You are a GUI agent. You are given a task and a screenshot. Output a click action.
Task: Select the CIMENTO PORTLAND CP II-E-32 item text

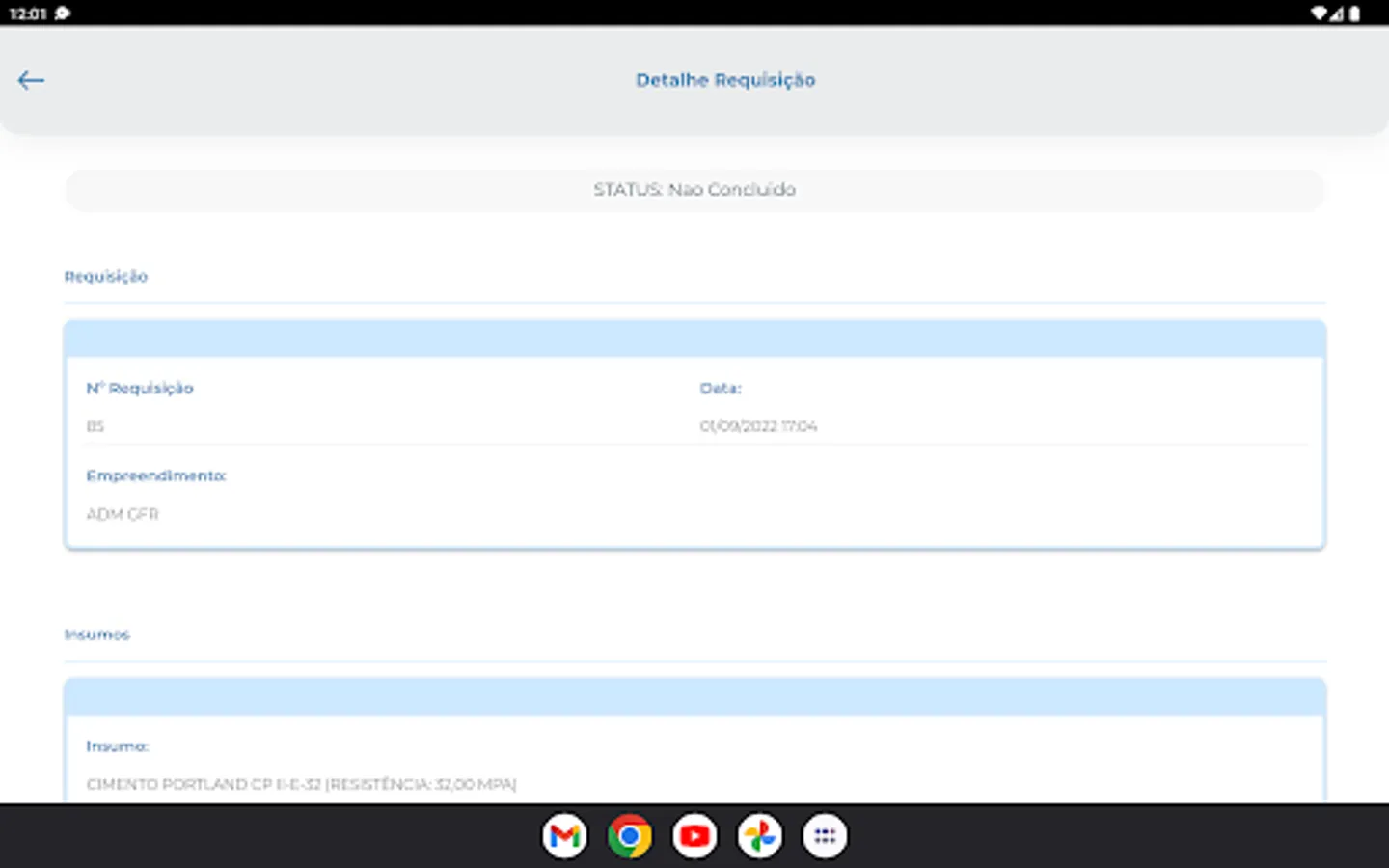(x=301, y=785)
